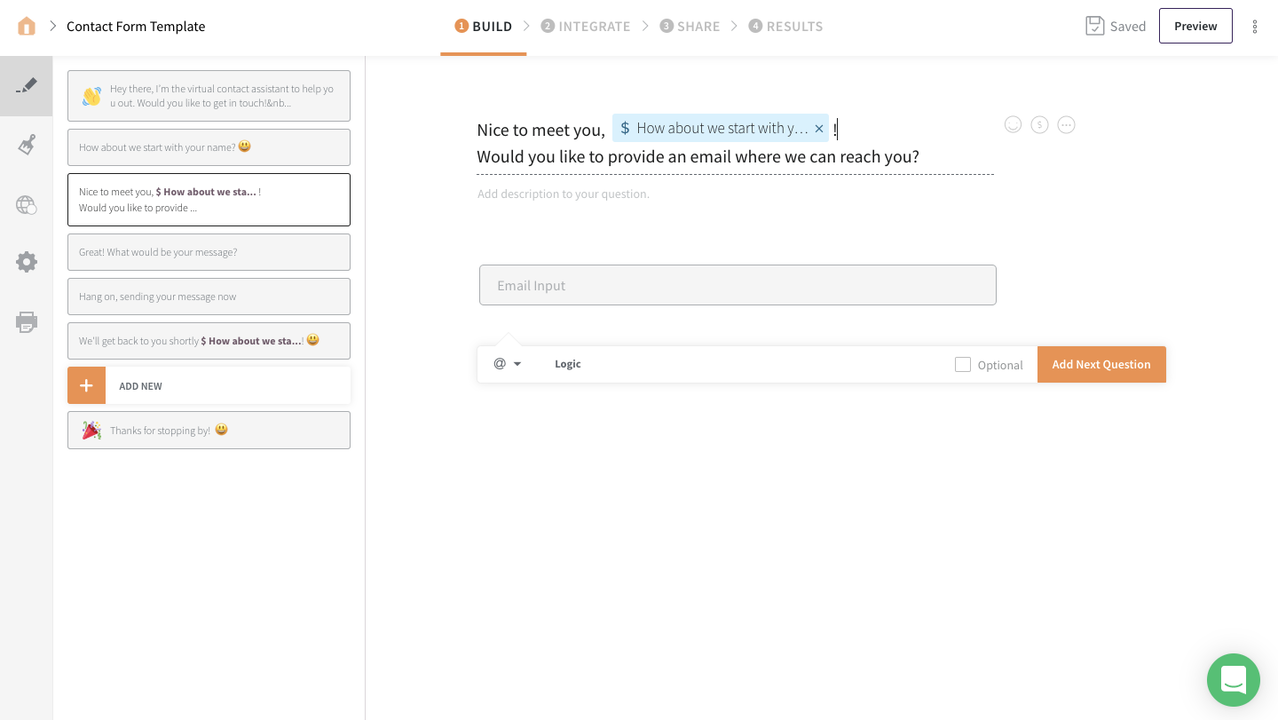1278x720 pixels.
Task: Insert emoji using the smiley icon
Action: [1013, 125]
